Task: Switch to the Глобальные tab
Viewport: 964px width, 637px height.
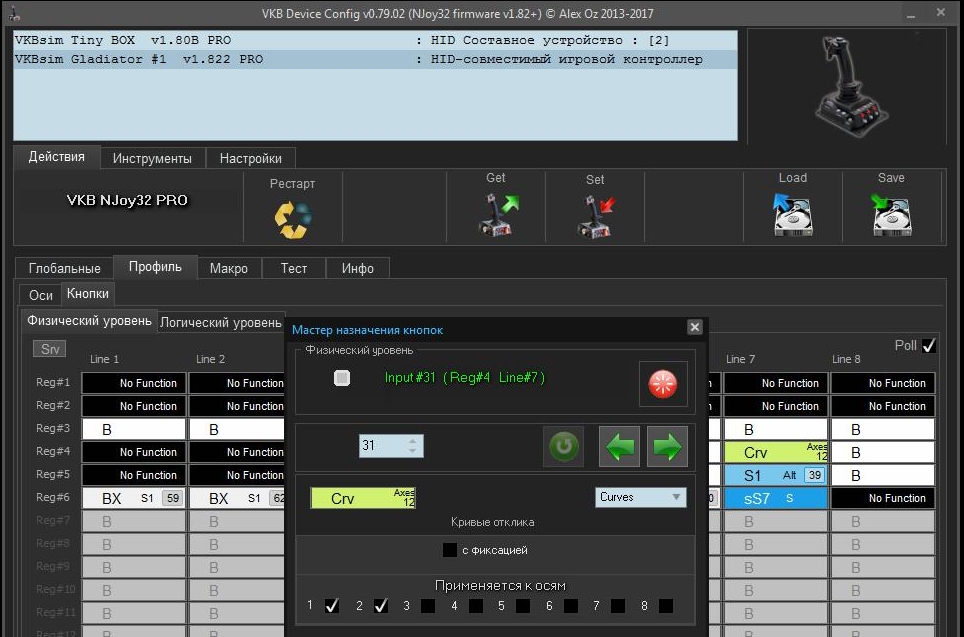Action: [x=65, y=268]
